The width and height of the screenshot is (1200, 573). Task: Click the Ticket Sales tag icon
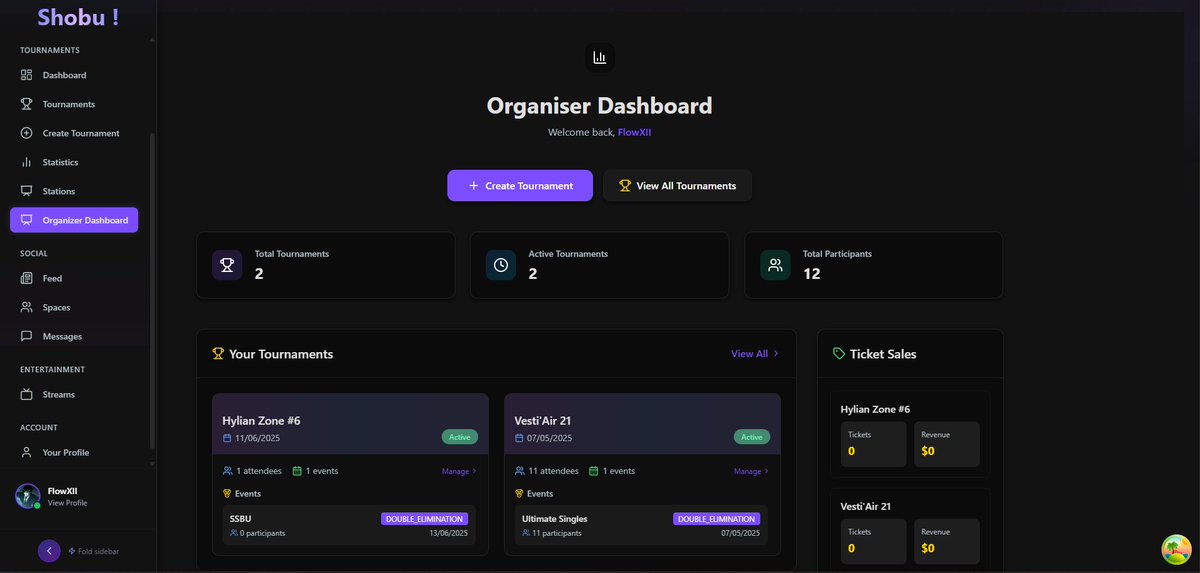click(x=839, y=353)
